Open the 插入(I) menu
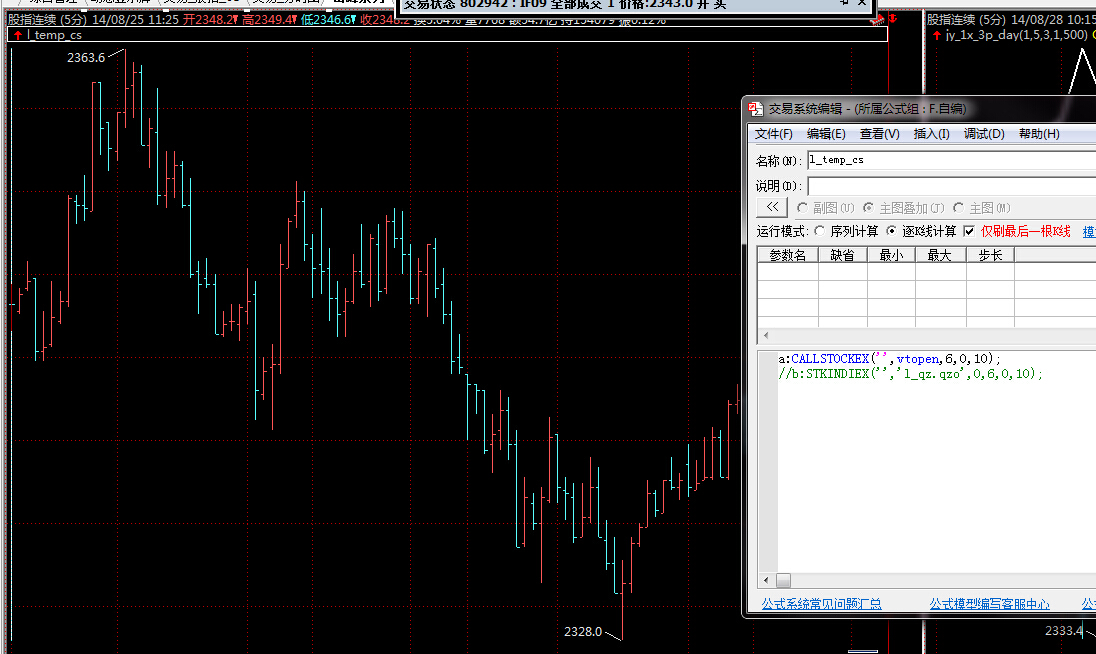The width and height of the screenshot is (1096, 654). pyautogui.click(x=931, y=133)
